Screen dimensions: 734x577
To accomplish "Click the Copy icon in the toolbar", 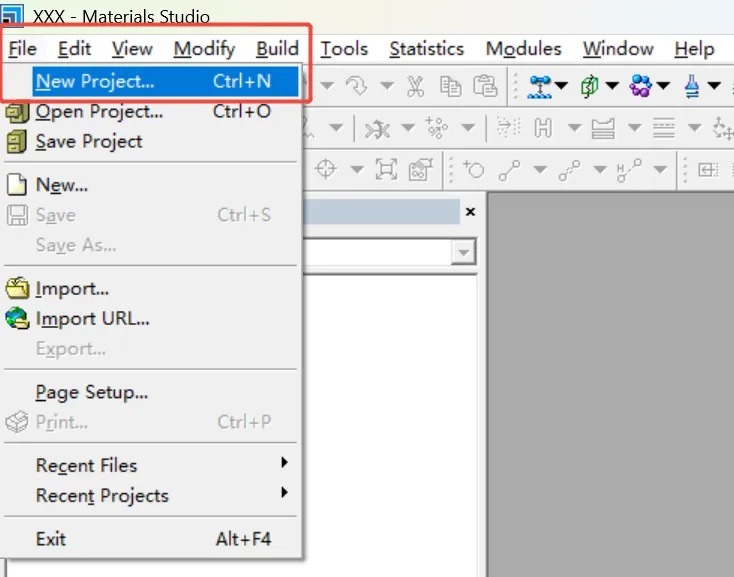I will click(450, 87).
